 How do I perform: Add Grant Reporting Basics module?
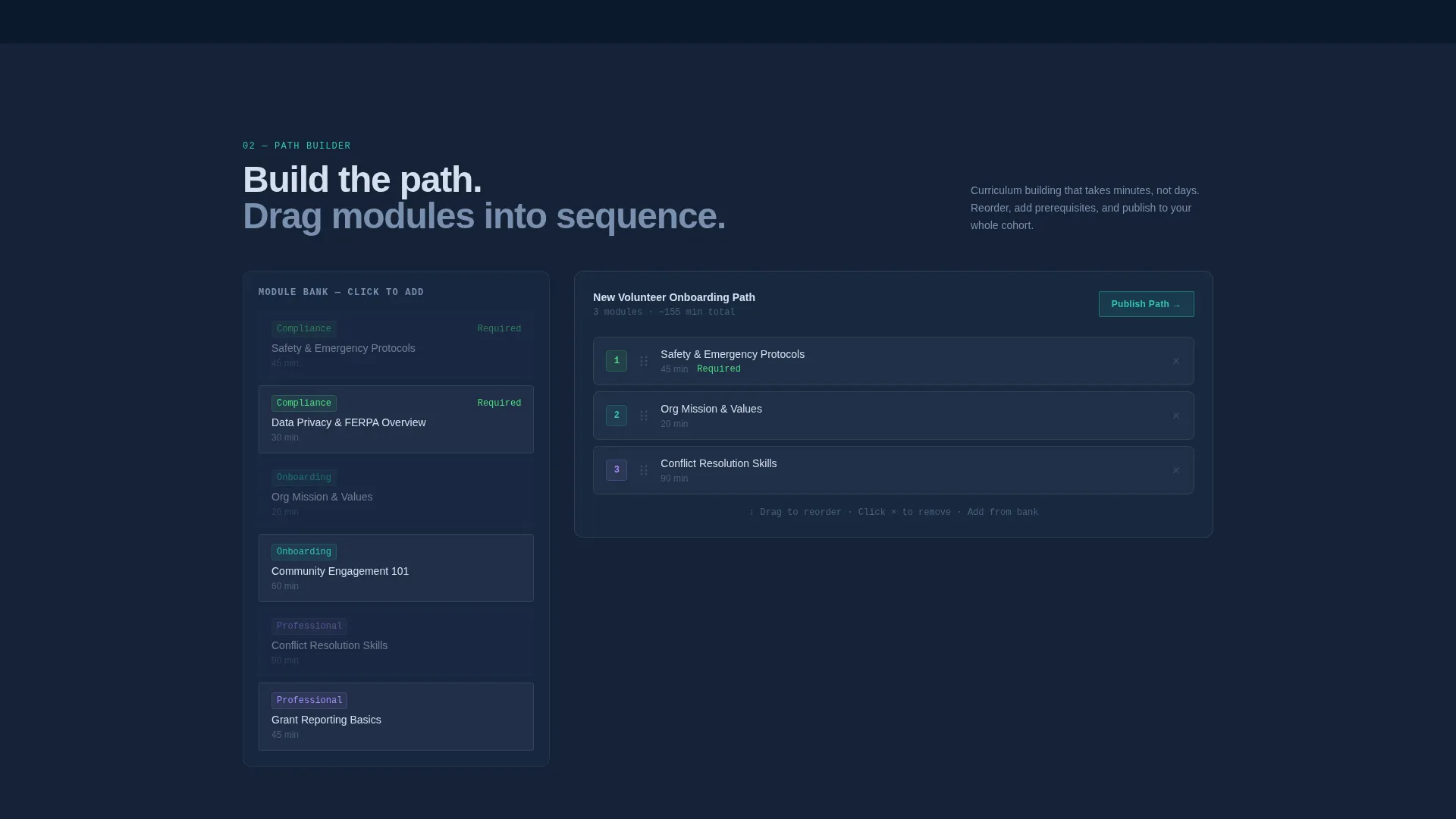coord(396,717)
